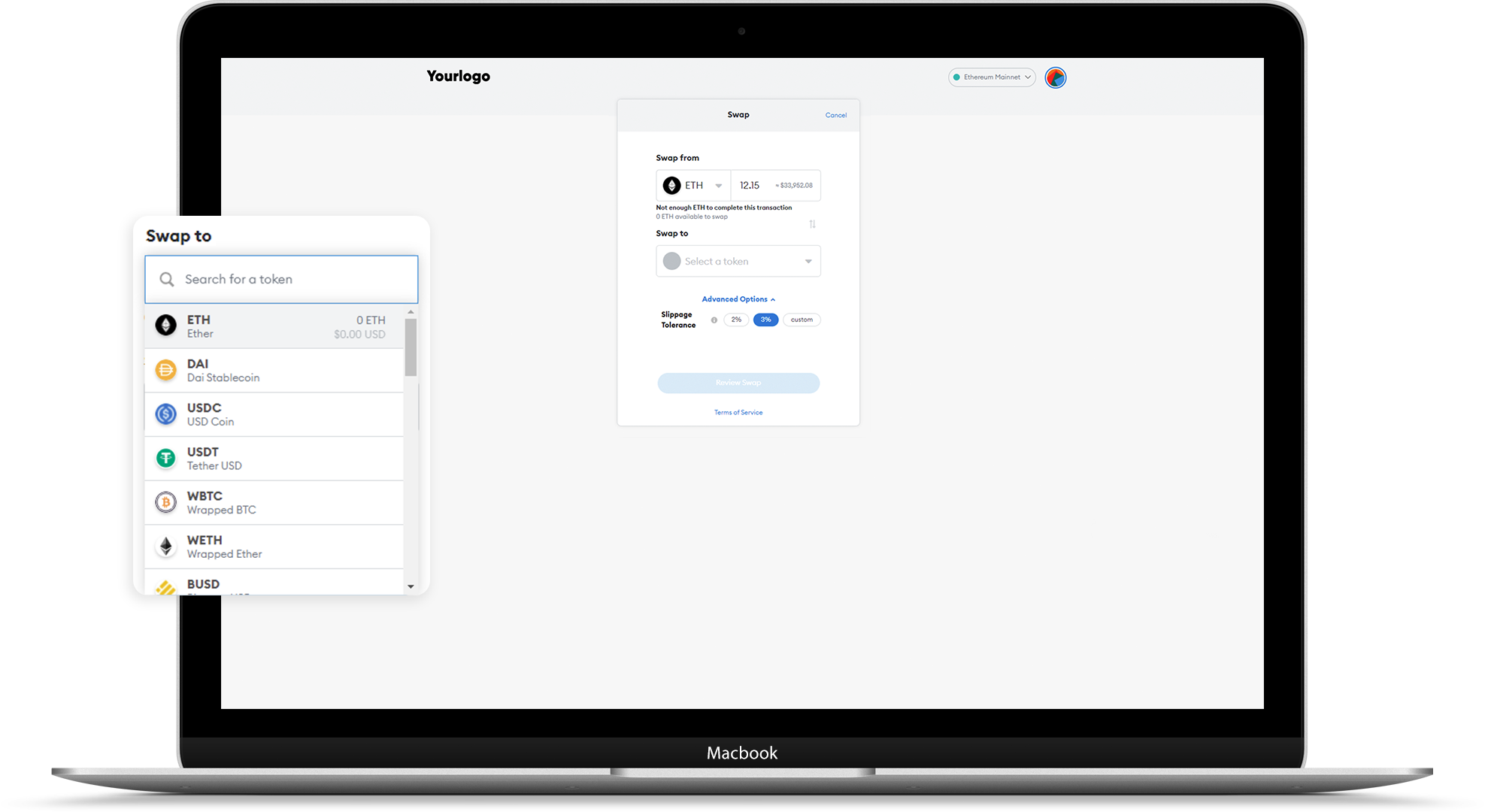Collapse the Advanced Options section
The height and width of the screenshot is (812, 1485).
pyautogui.click(x=738, y=298)
